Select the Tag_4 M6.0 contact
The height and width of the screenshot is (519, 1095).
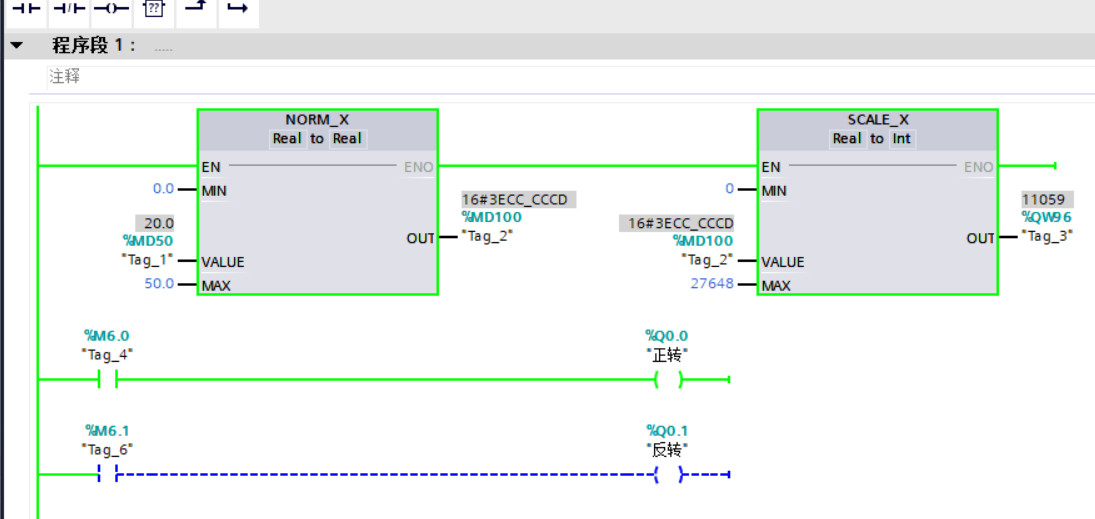pyautogui.click(x=108, y=379)
